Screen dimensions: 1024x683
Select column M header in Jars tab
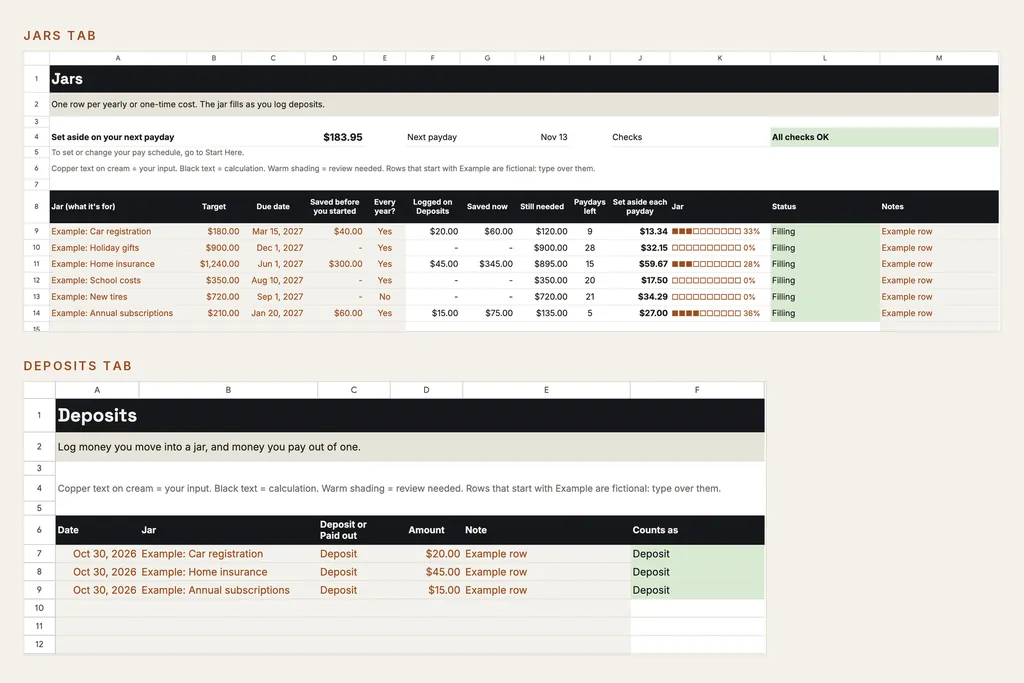click(x=938, y=58)
